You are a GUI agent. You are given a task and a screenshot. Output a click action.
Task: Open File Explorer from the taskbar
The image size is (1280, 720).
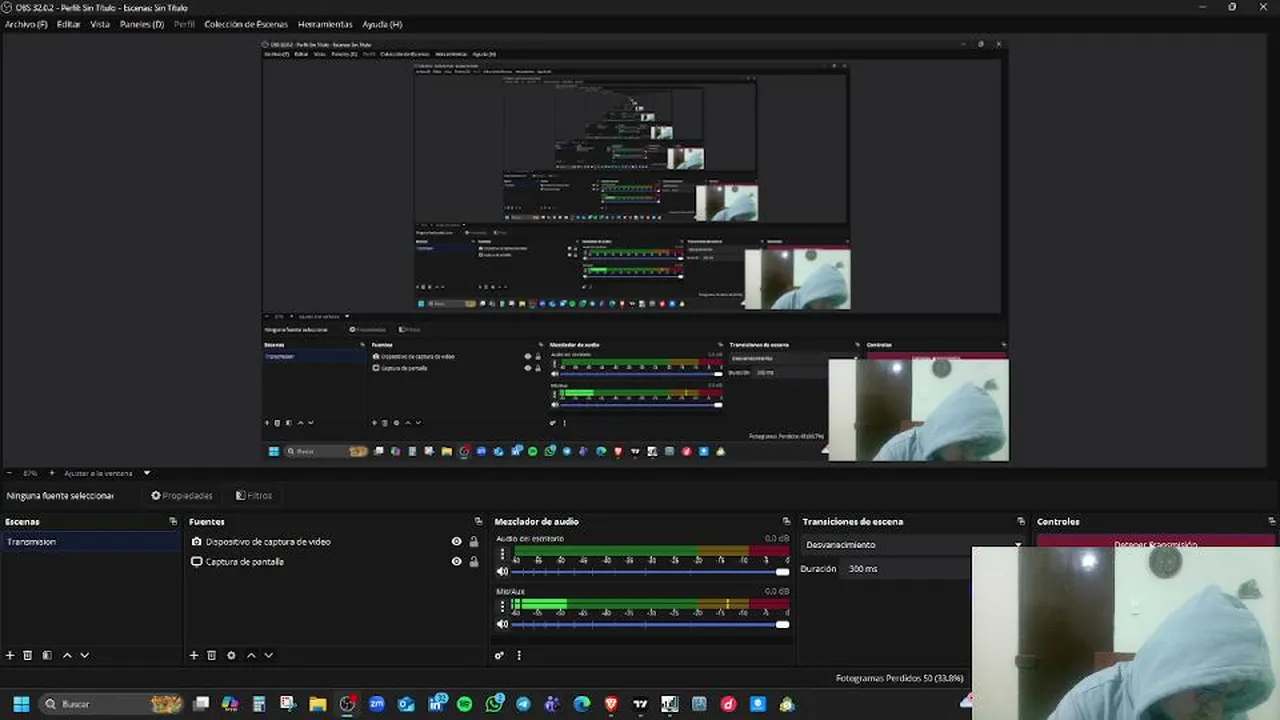point(317,704)
